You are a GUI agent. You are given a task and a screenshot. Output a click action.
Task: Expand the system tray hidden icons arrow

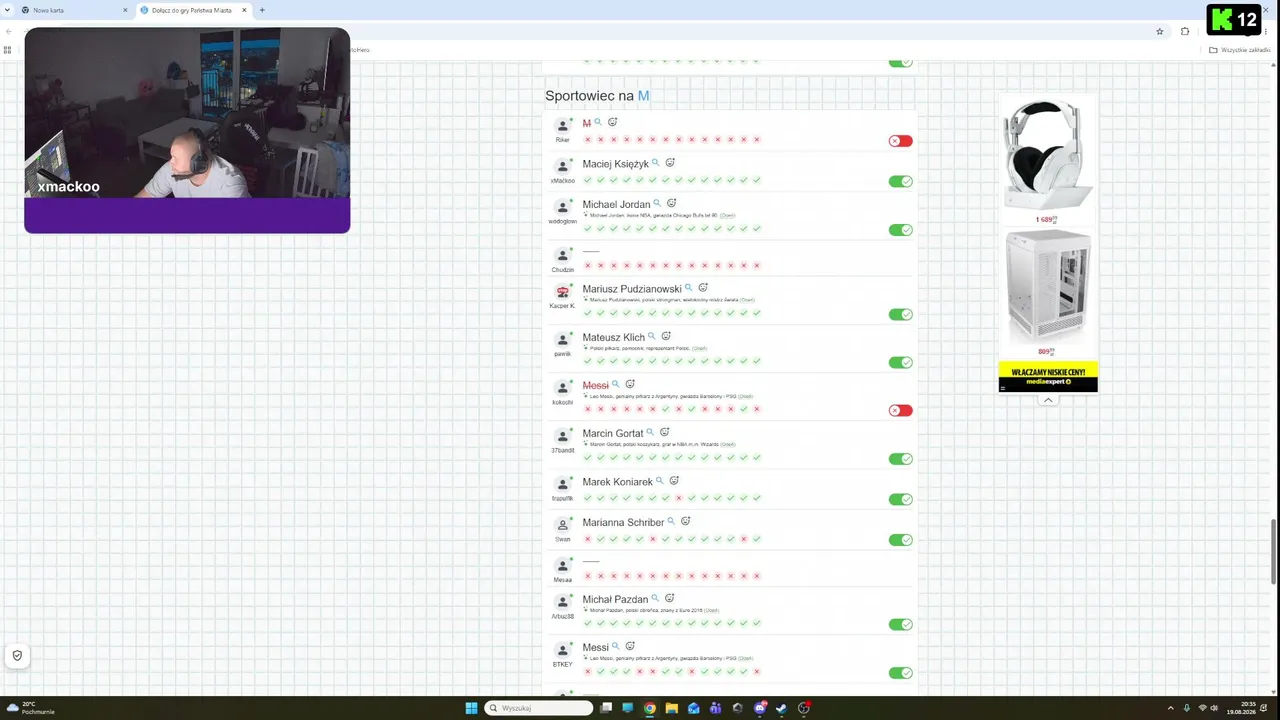pyautogui.click(x=1170, y=708)
